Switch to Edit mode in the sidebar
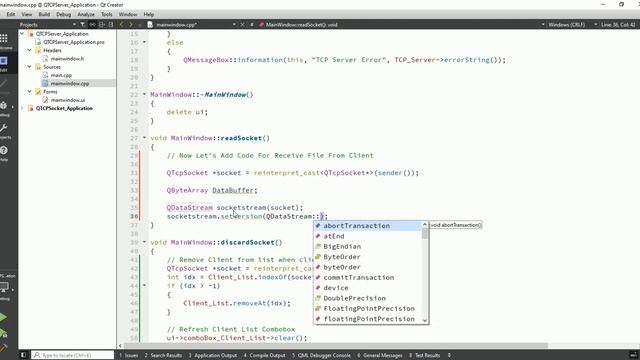The width and height of the screenshot is (640, 360). tap(4, 61)
